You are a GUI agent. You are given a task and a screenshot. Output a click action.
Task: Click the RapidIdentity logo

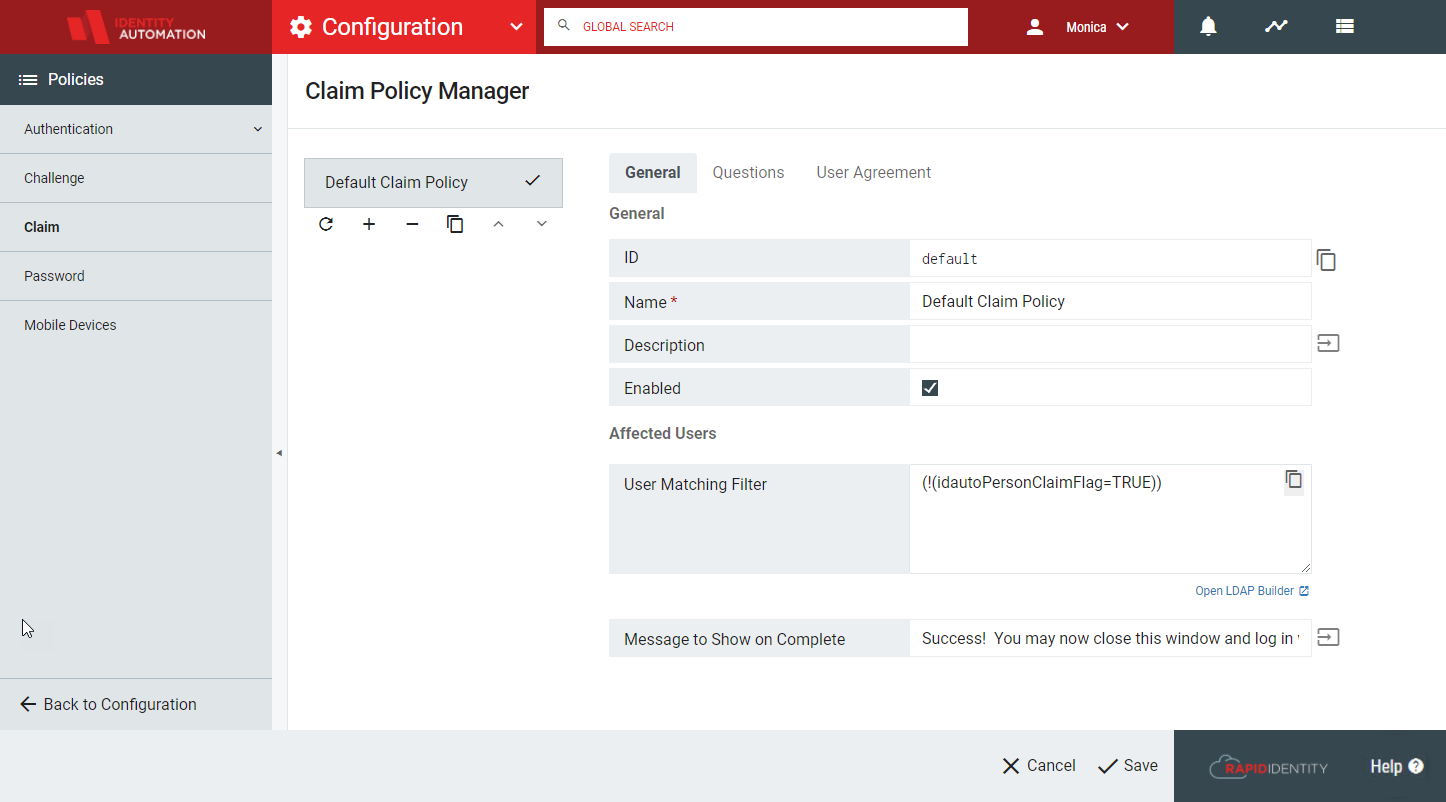pos(1268,767)
